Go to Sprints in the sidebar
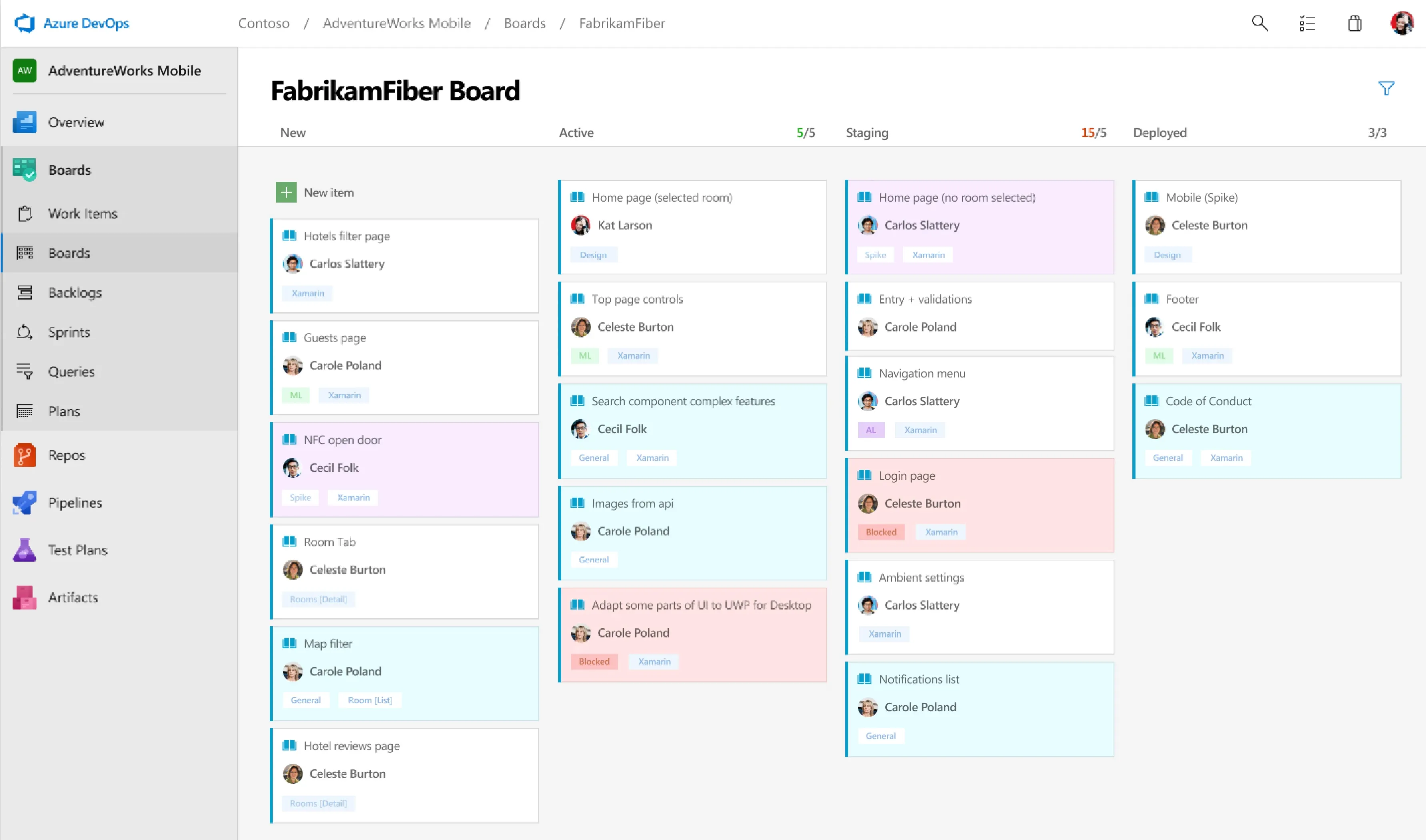This screenshot has width=1426, height=840. (68, 332)
